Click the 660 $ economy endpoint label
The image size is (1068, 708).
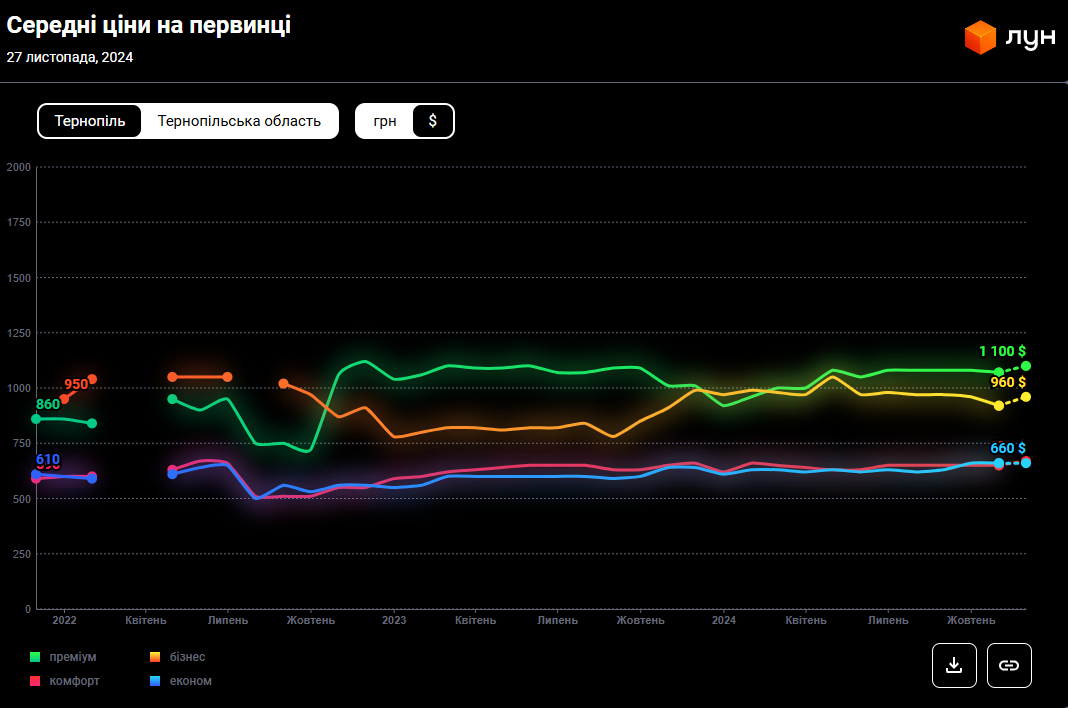[x=1008, y=448]
